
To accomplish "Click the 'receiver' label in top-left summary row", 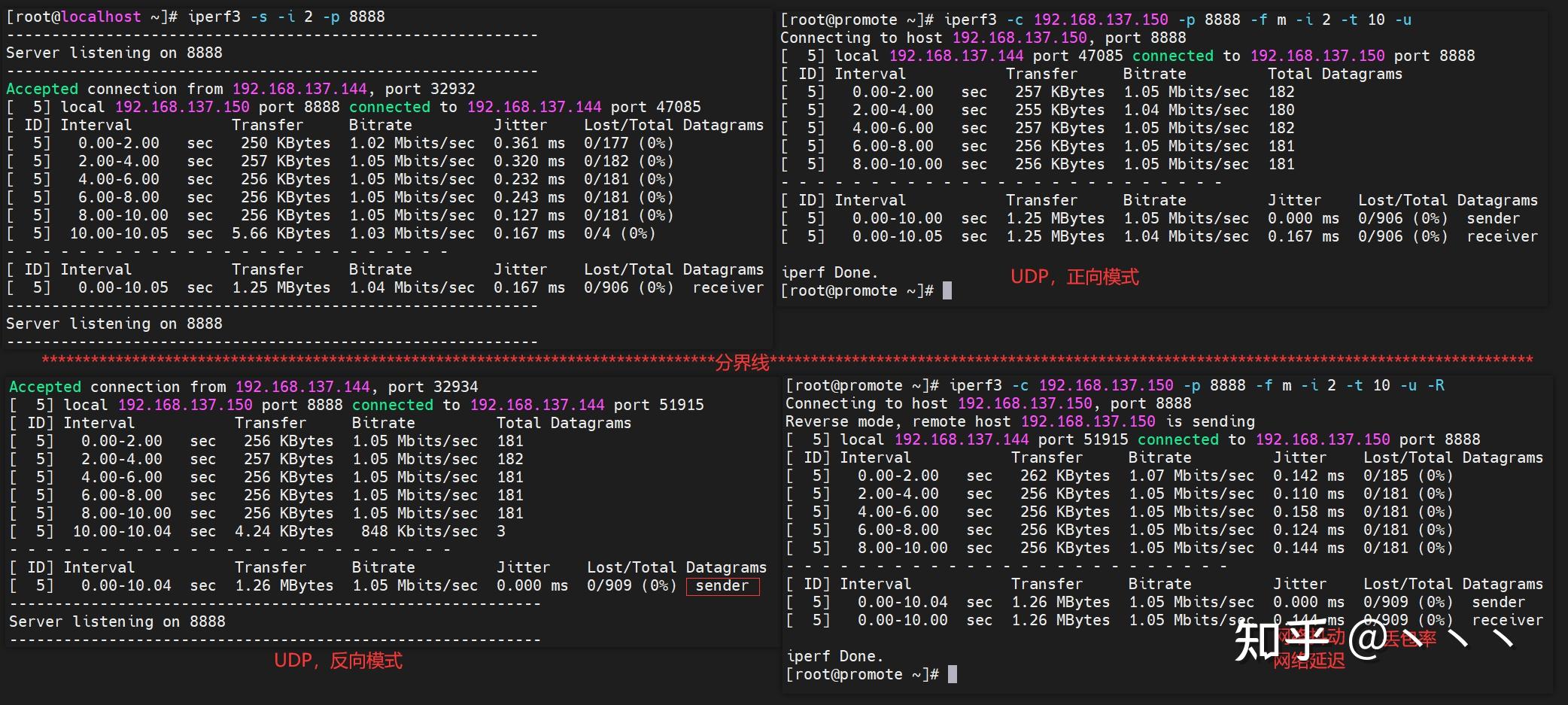I will 727,287.
